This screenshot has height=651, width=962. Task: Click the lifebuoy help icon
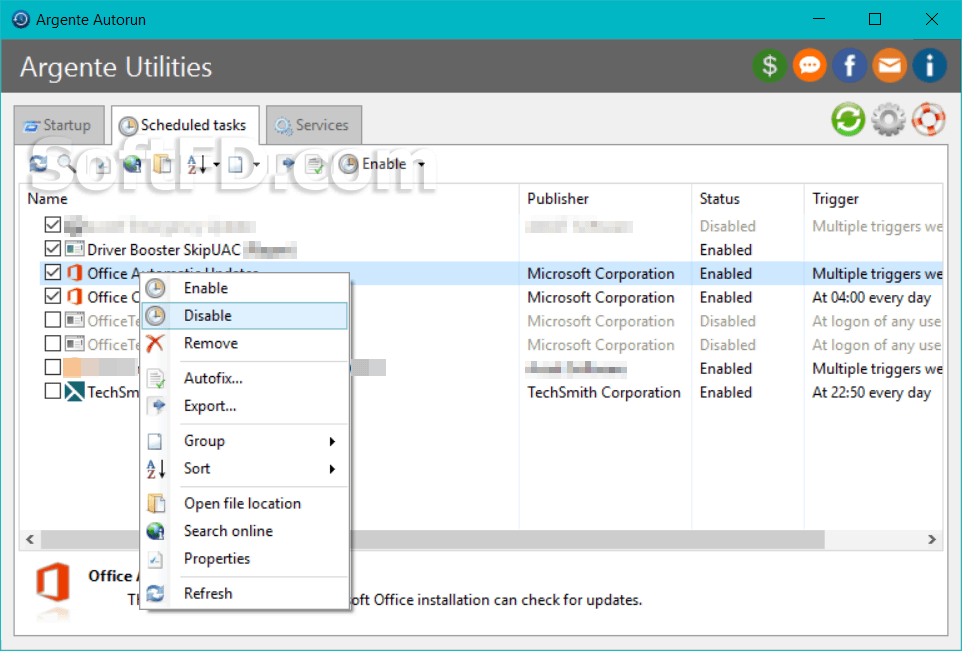928,119
